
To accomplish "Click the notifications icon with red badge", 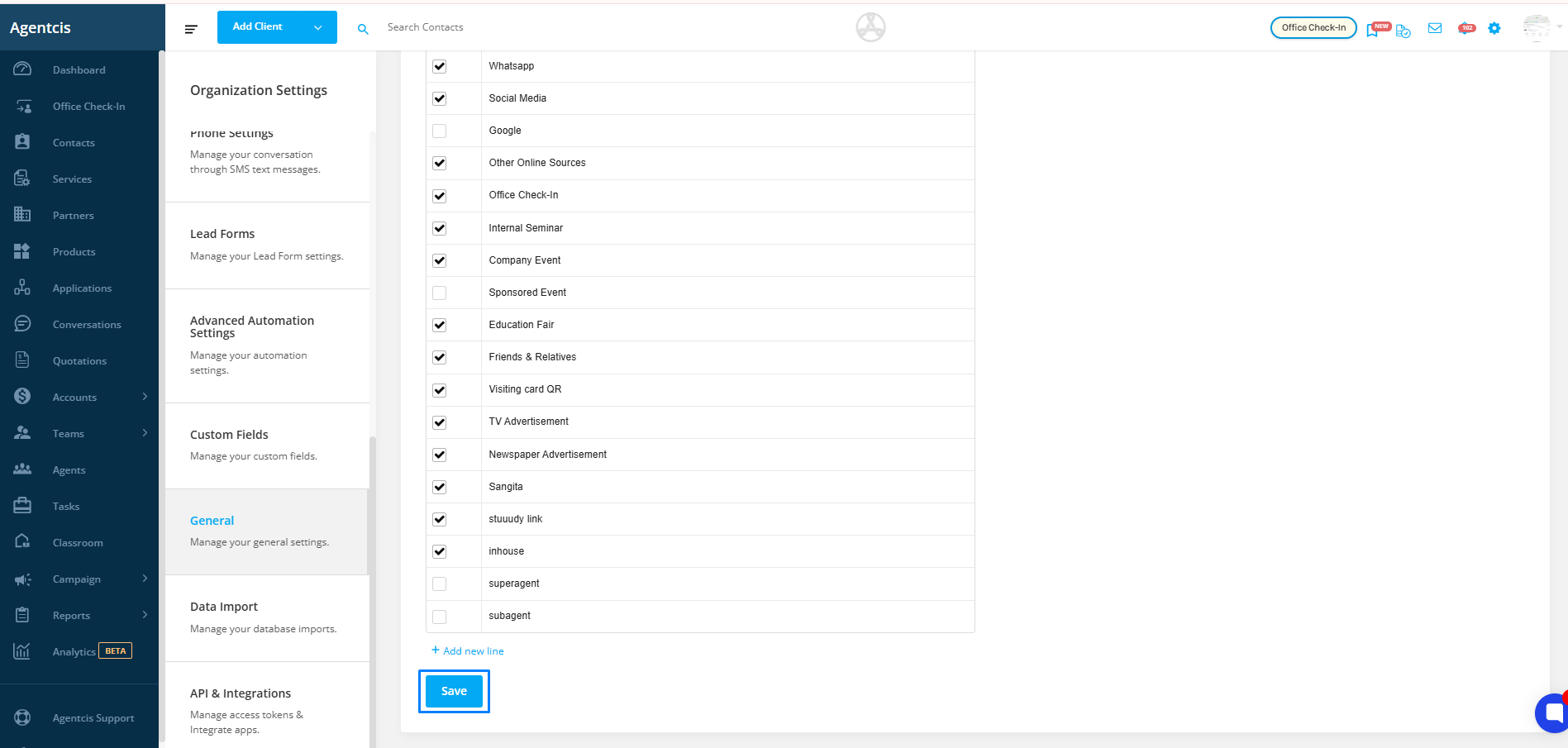I will click(x=1466, y=28).
